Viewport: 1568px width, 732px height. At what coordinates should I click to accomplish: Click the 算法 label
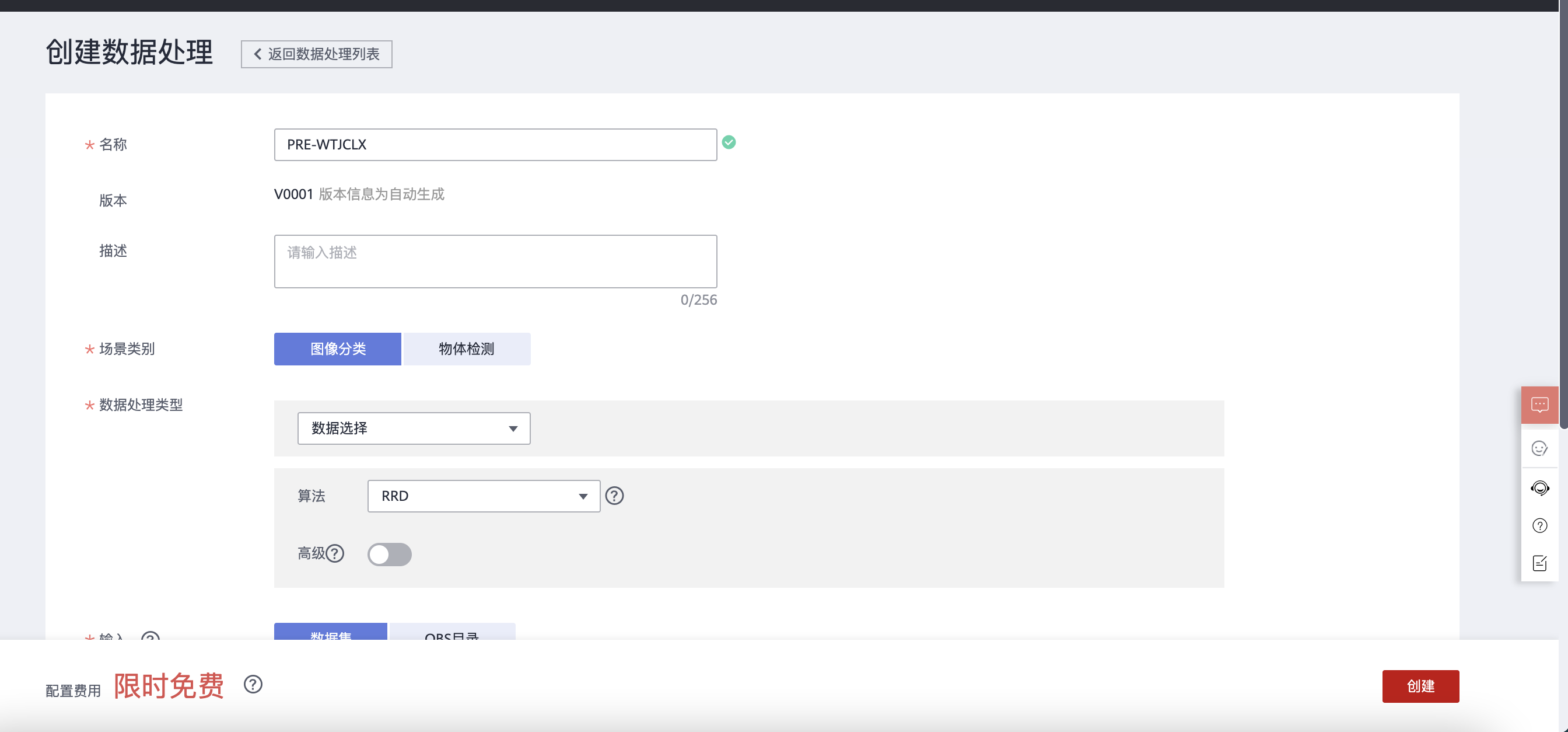pos(311,496)
